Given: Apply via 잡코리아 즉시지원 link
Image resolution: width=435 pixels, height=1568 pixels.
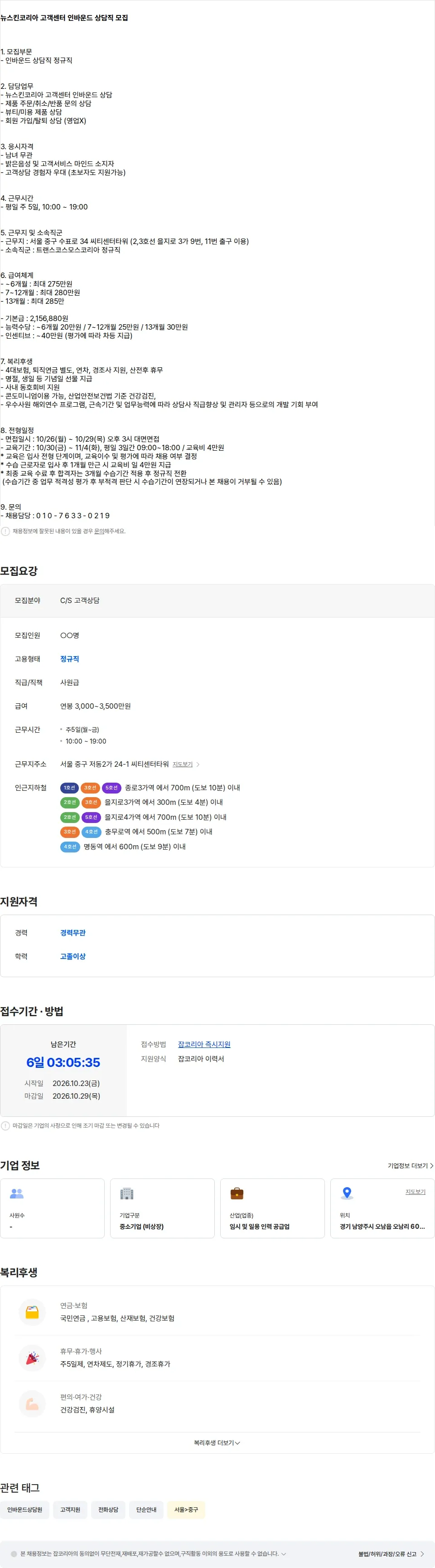Looking at the screenshot, I should coord(204,1044).
